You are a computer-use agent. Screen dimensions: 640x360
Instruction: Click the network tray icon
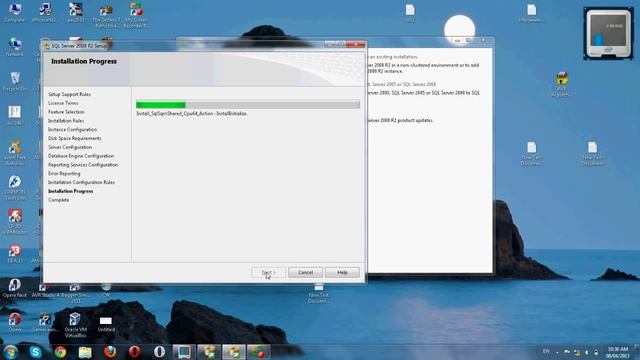click(x=577, y=352)
